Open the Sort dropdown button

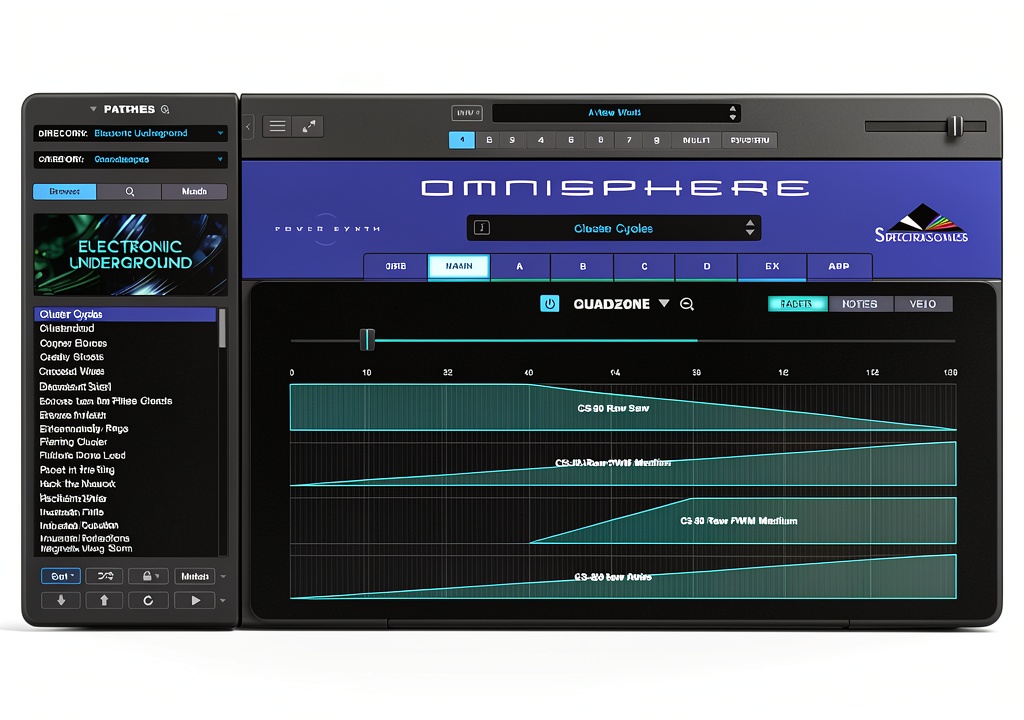coord(61,576)
